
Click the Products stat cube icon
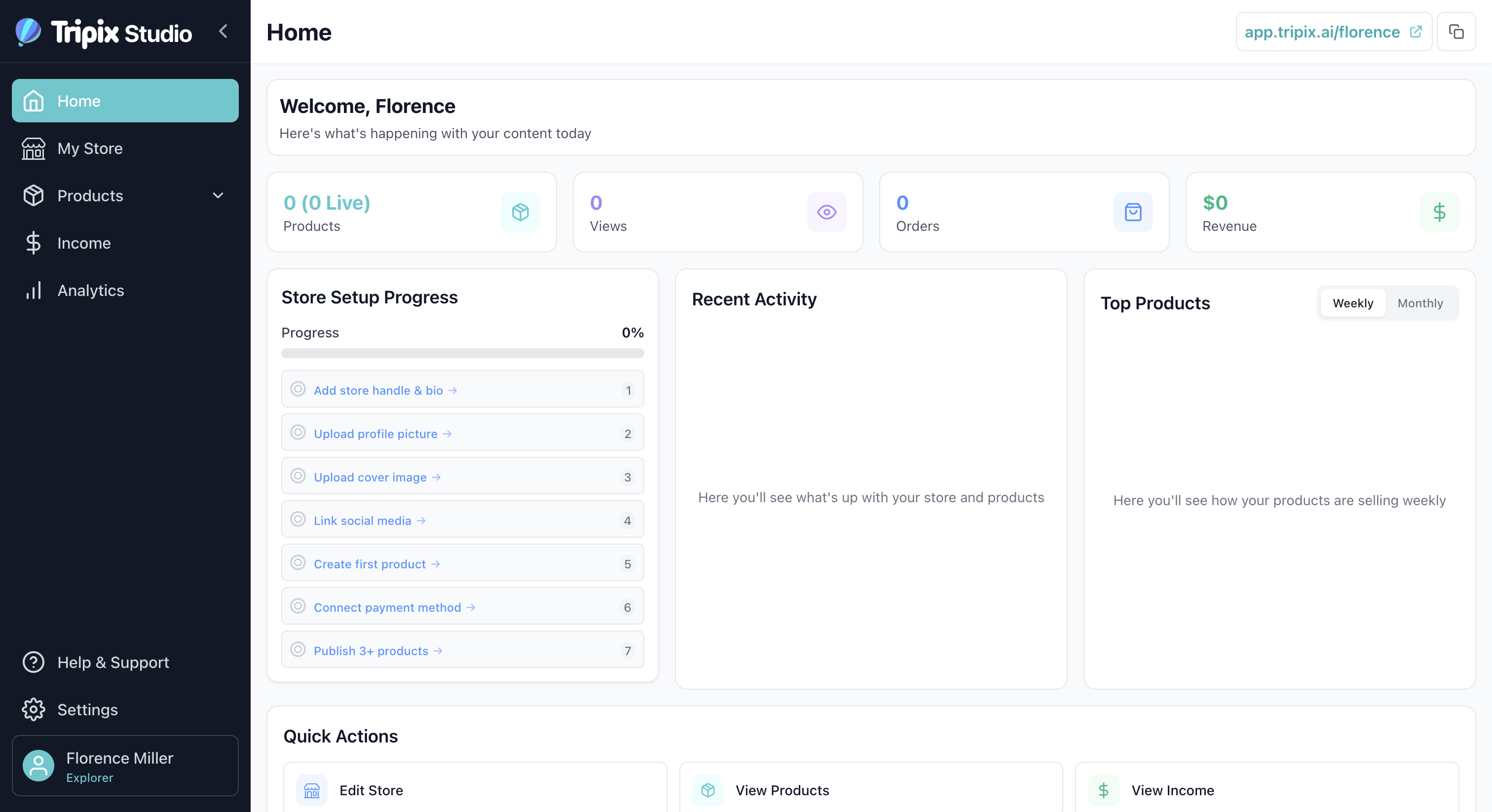click(520, 213)
